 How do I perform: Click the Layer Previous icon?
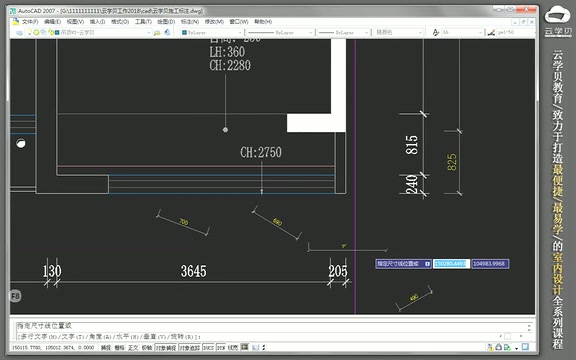point(167,33)
